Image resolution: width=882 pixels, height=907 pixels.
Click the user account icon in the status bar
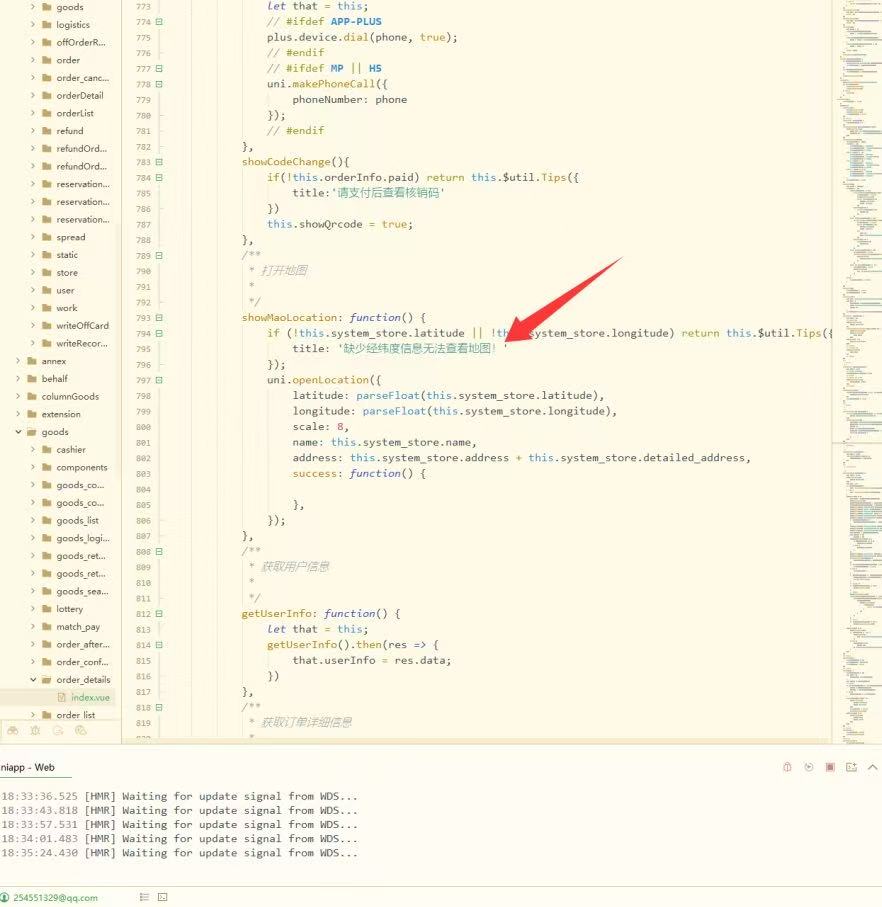[5, 897]
